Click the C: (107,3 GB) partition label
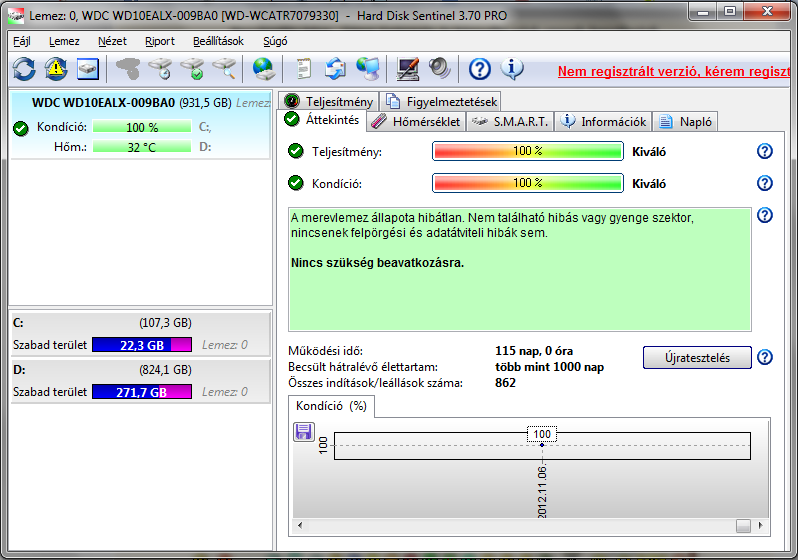 coord(102,323)
